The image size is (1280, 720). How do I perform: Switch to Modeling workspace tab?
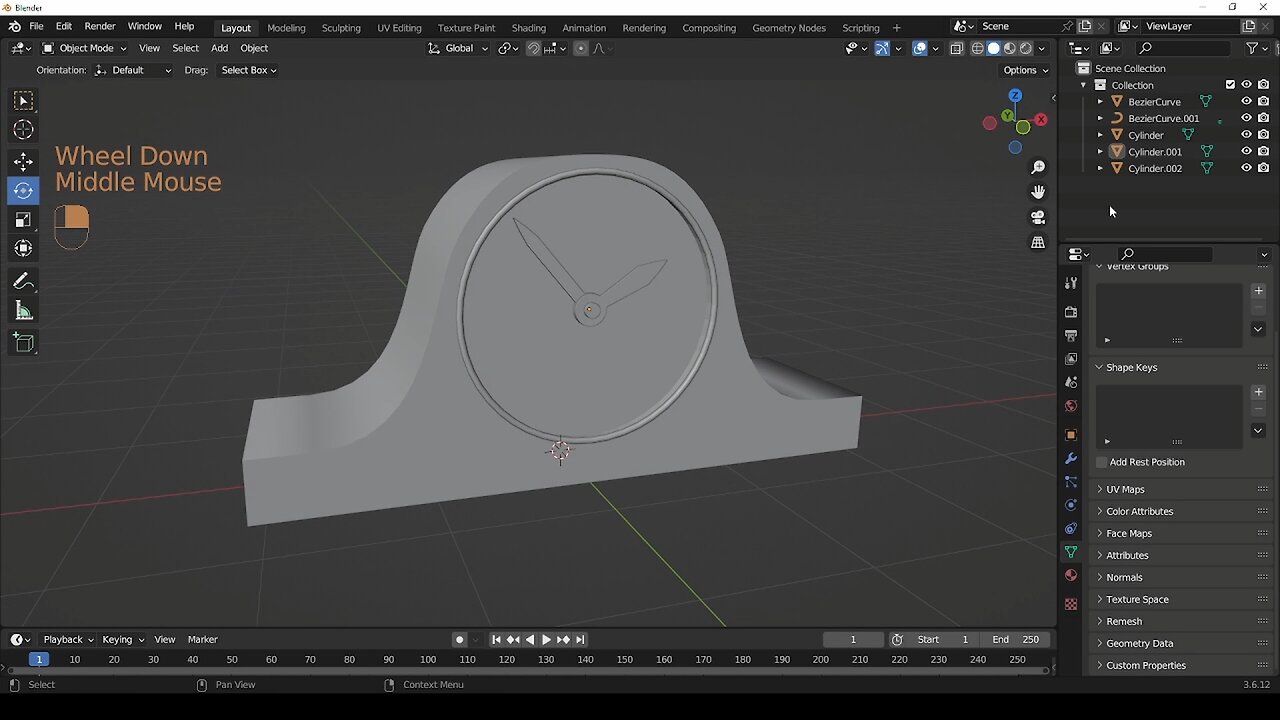tap(286, 28)
